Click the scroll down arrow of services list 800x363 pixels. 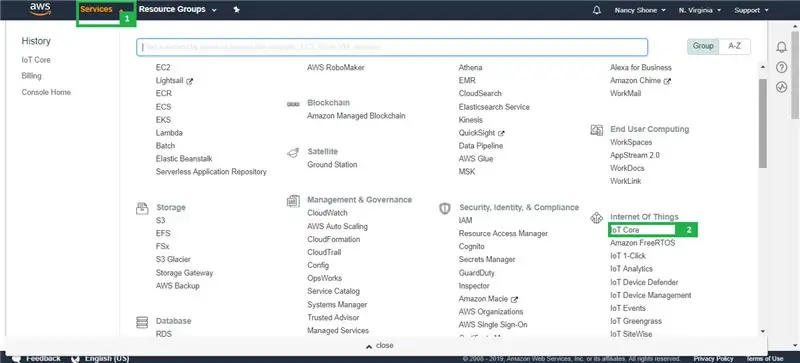point(763,331)
